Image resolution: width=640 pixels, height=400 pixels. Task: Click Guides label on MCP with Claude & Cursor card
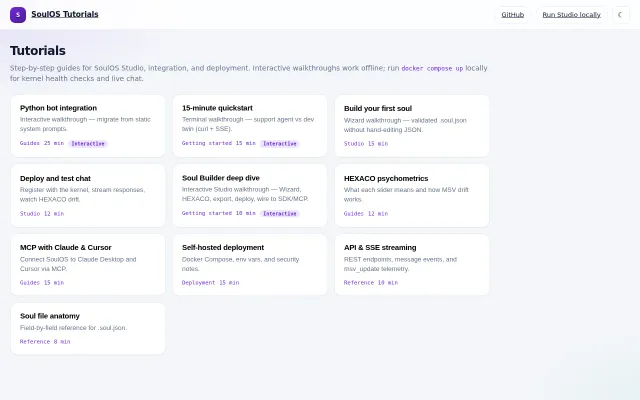tap(30, 282)
